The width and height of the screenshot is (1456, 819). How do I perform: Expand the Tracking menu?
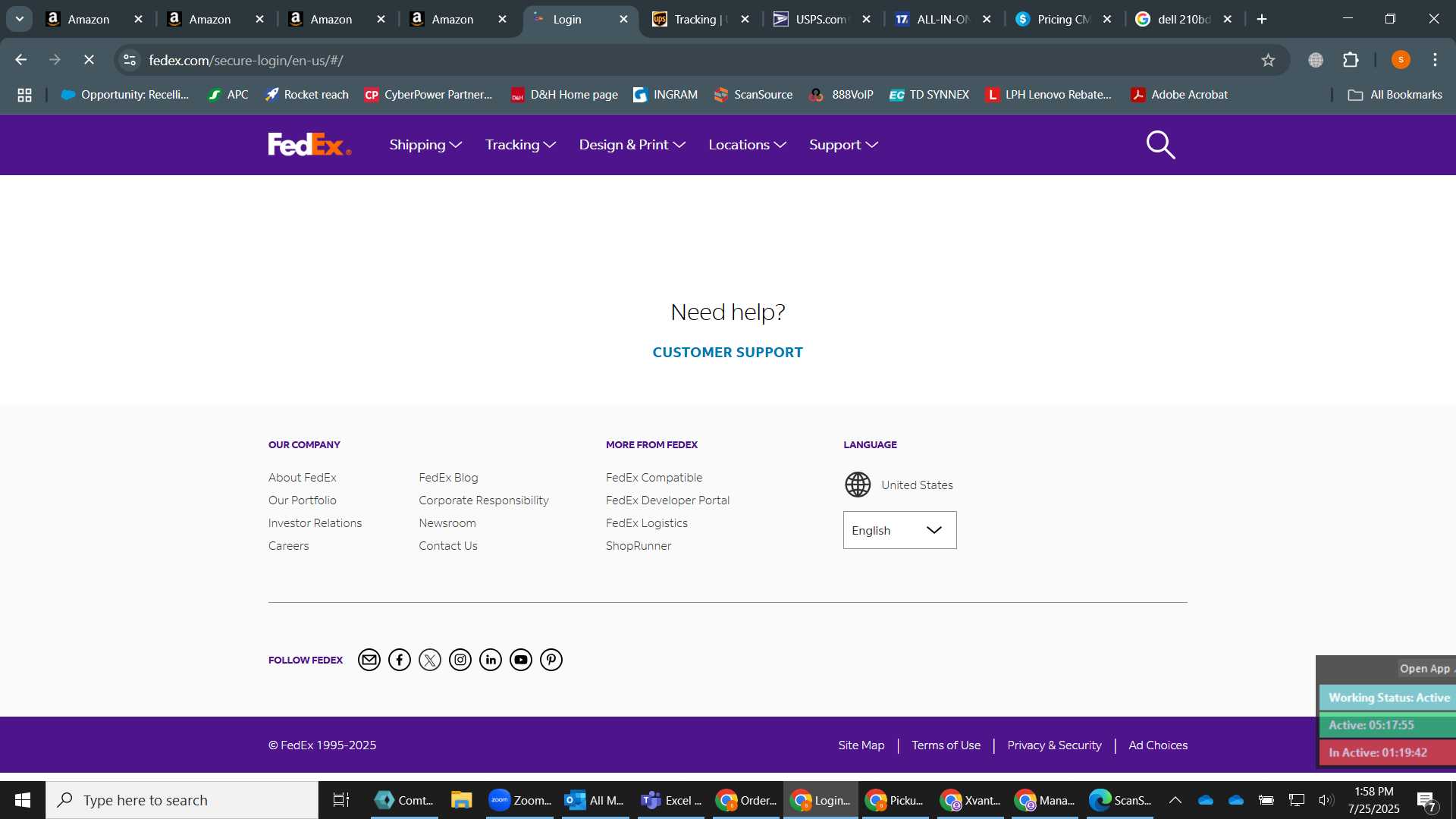coord(520,145)
